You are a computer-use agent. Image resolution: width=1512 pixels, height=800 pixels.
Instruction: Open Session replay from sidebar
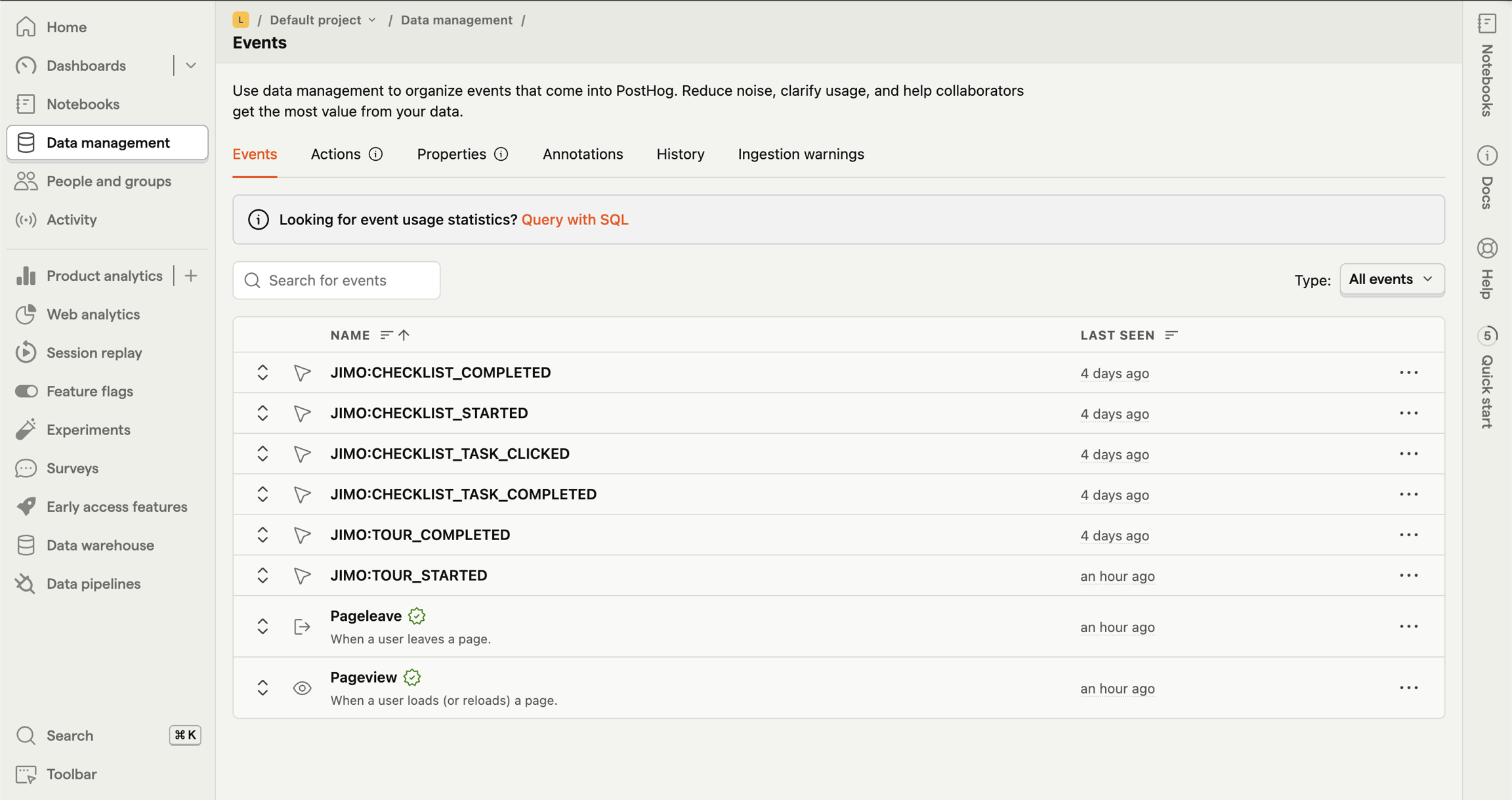point(94,353)
